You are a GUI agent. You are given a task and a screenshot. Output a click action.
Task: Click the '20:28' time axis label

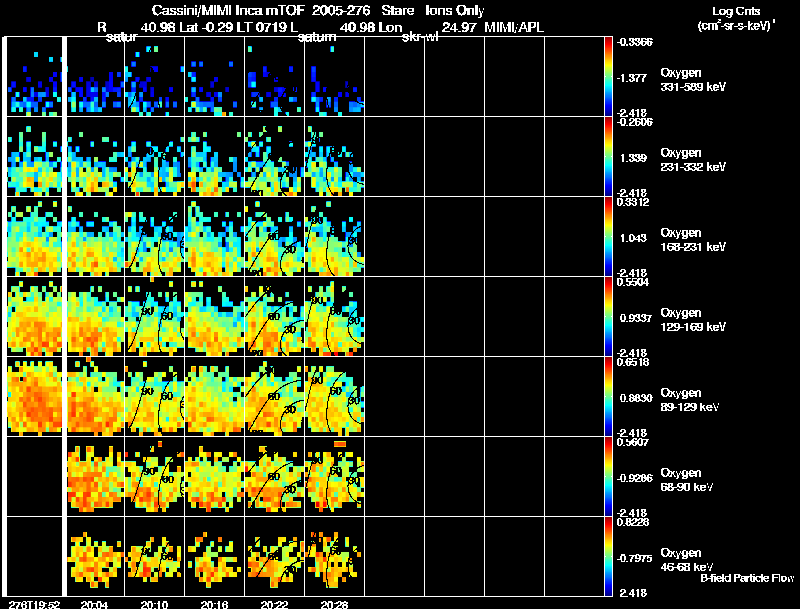pyautogui.click(x=335, y=605)
